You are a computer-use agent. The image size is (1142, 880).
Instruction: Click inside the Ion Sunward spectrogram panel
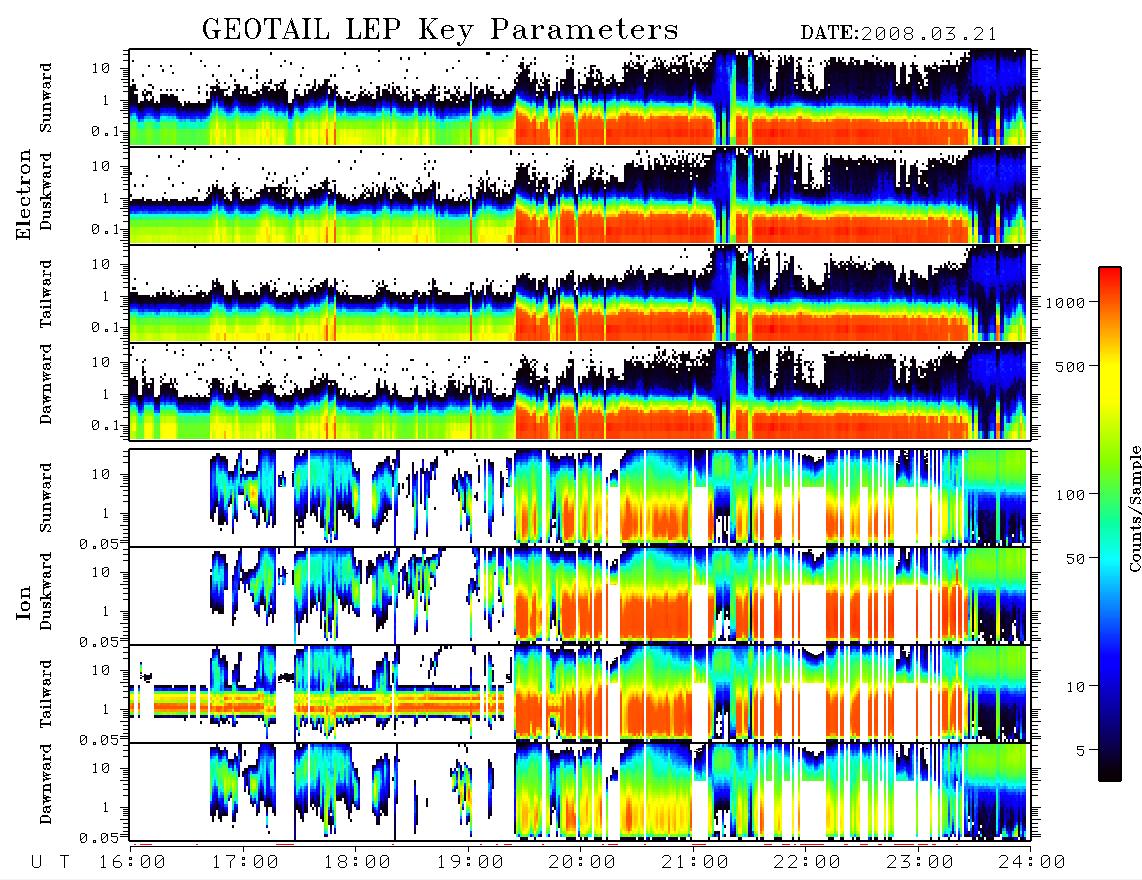(x=580, y=498)
